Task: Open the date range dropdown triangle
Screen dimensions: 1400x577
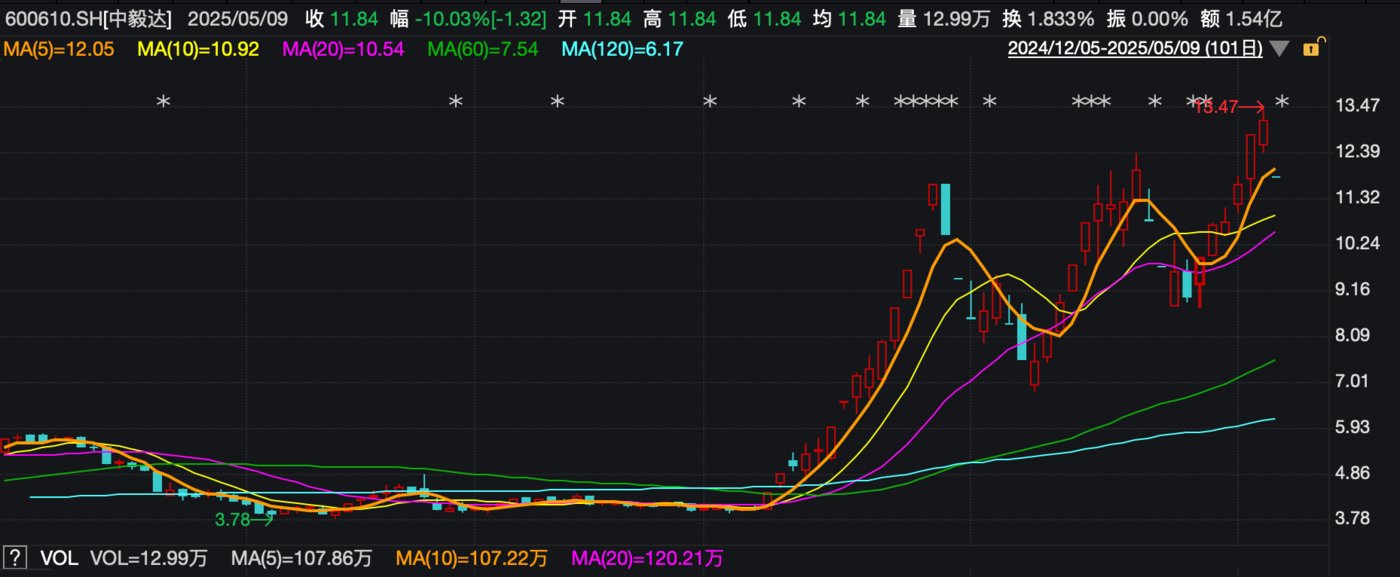Action: pyautogui.click(x=1280, y=48)
